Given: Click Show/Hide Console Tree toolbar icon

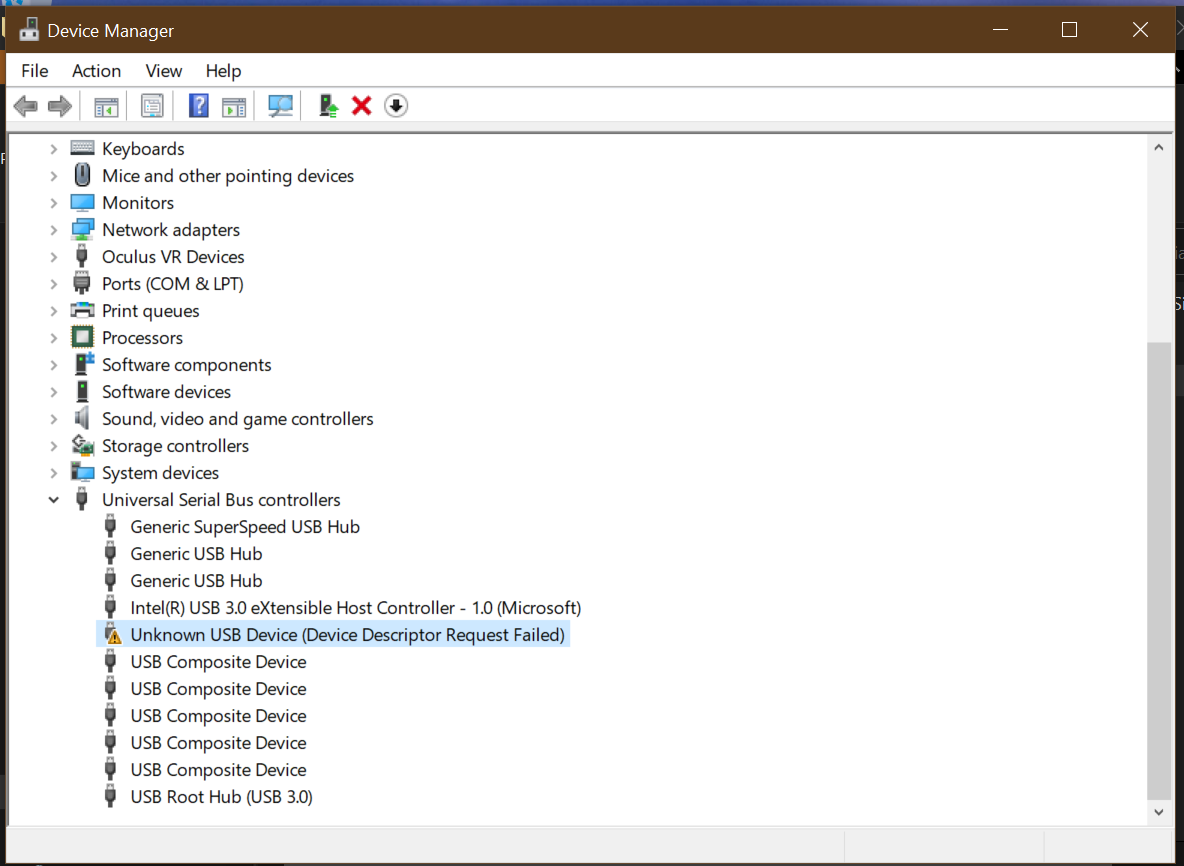Looking at the screenshot, I should 106,106.
